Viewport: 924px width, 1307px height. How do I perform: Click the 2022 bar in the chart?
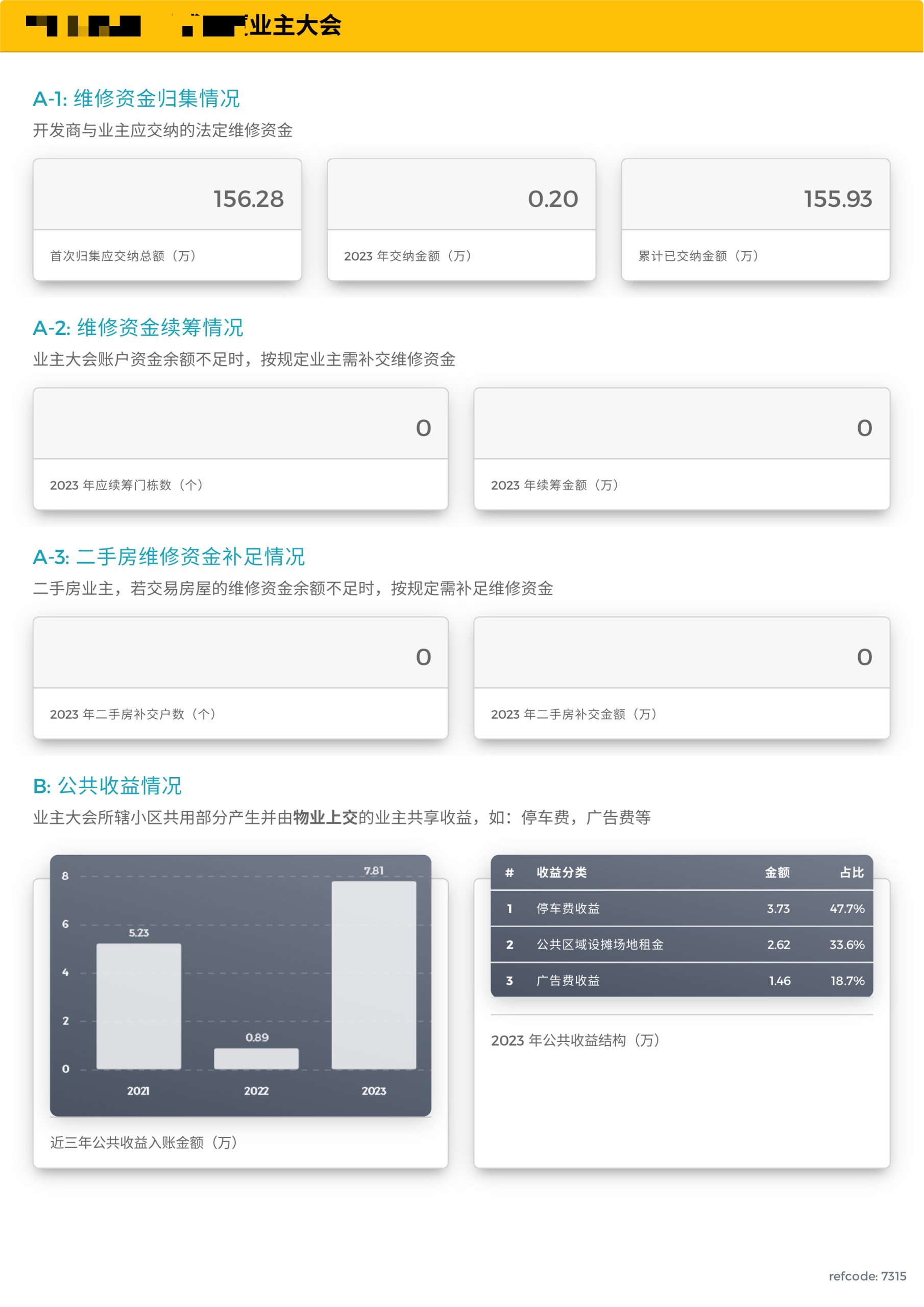256,1058
